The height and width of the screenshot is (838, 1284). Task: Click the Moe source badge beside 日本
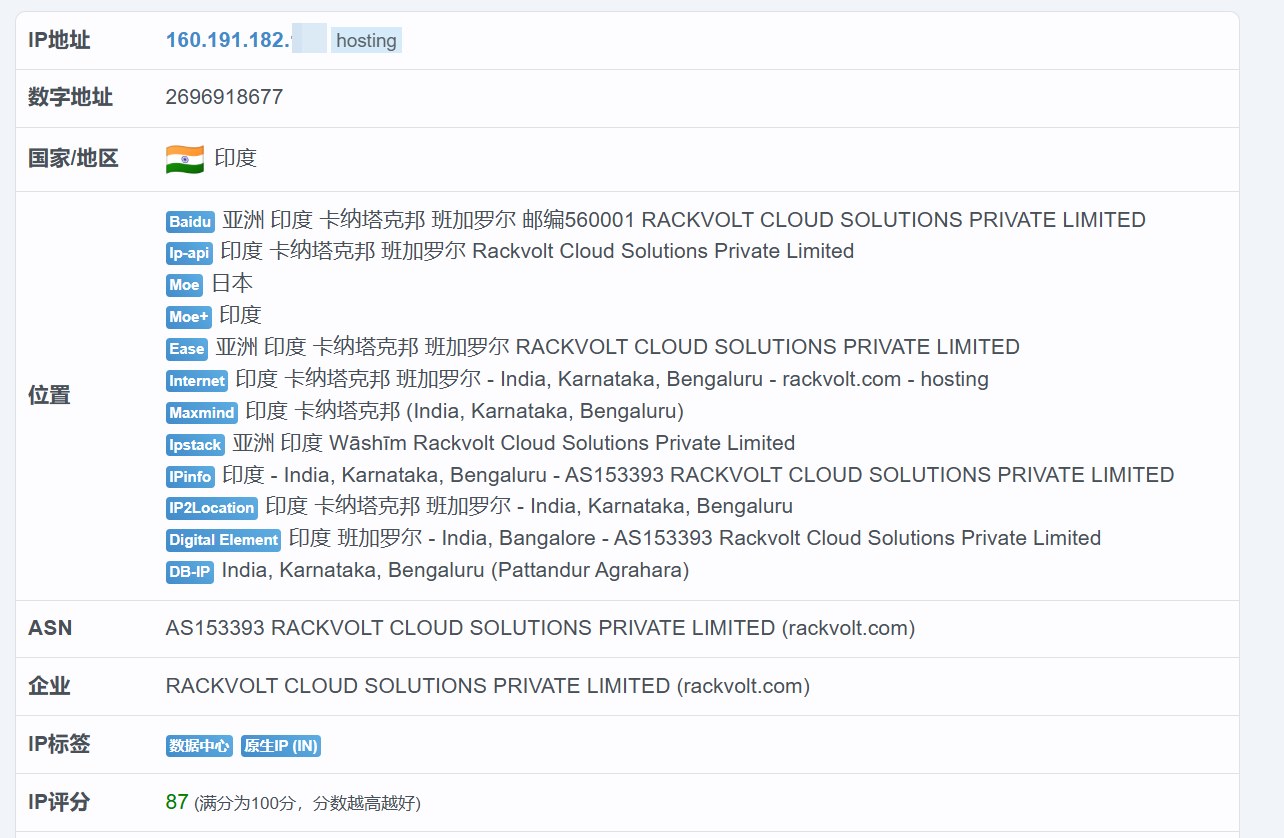pos(184,285)
